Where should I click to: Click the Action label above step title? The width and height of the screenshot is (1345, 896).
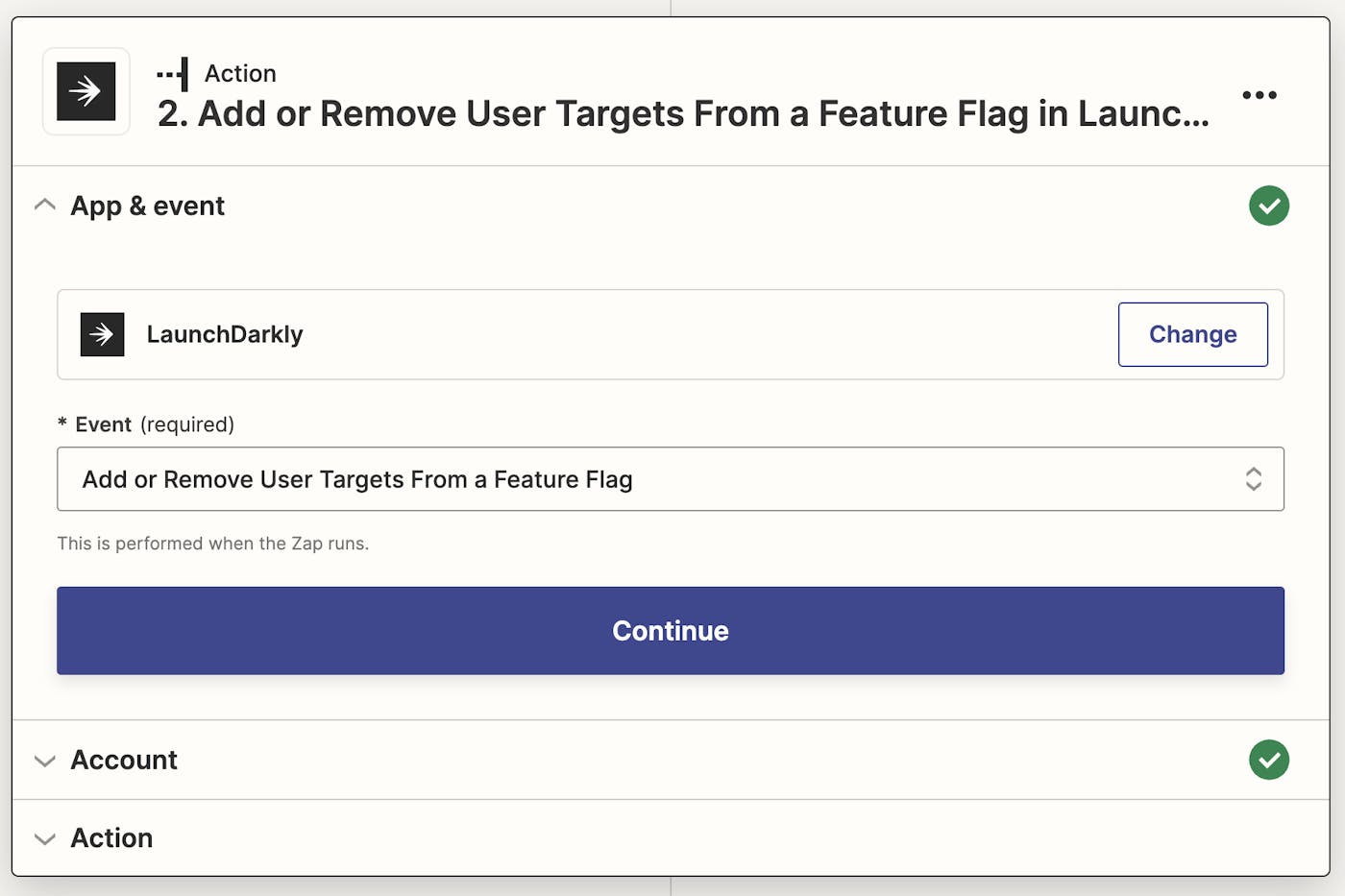240,74
